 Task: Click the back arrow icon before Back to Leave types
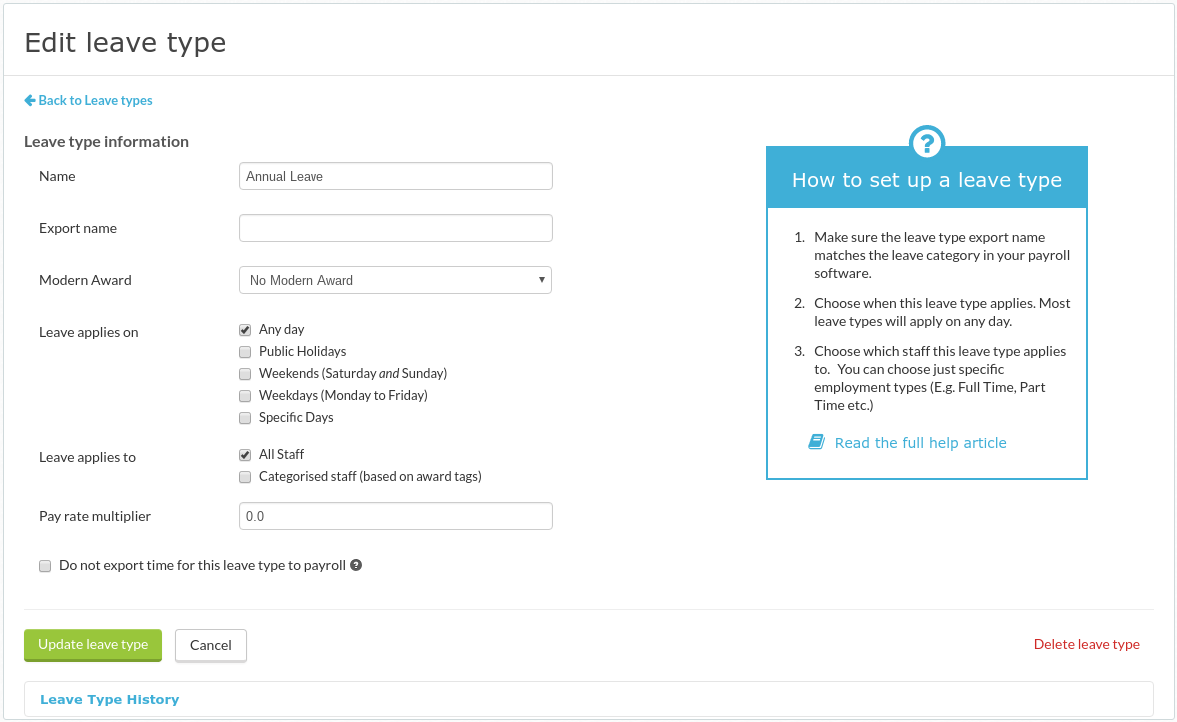tap(30, 100)
